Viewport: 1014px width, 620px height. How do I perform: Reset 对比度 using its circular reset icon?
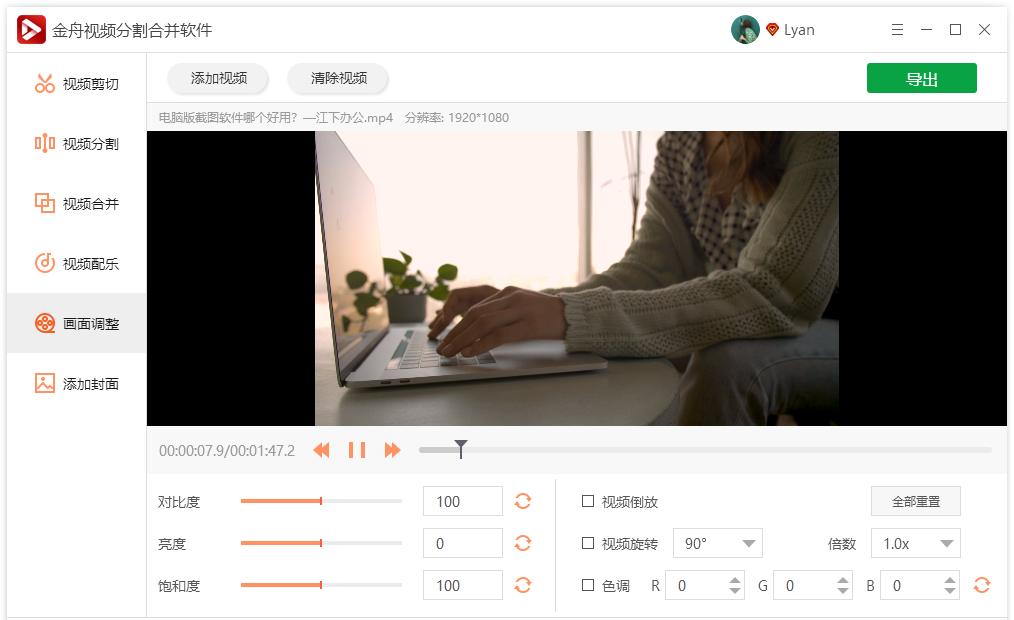(523, 501)
